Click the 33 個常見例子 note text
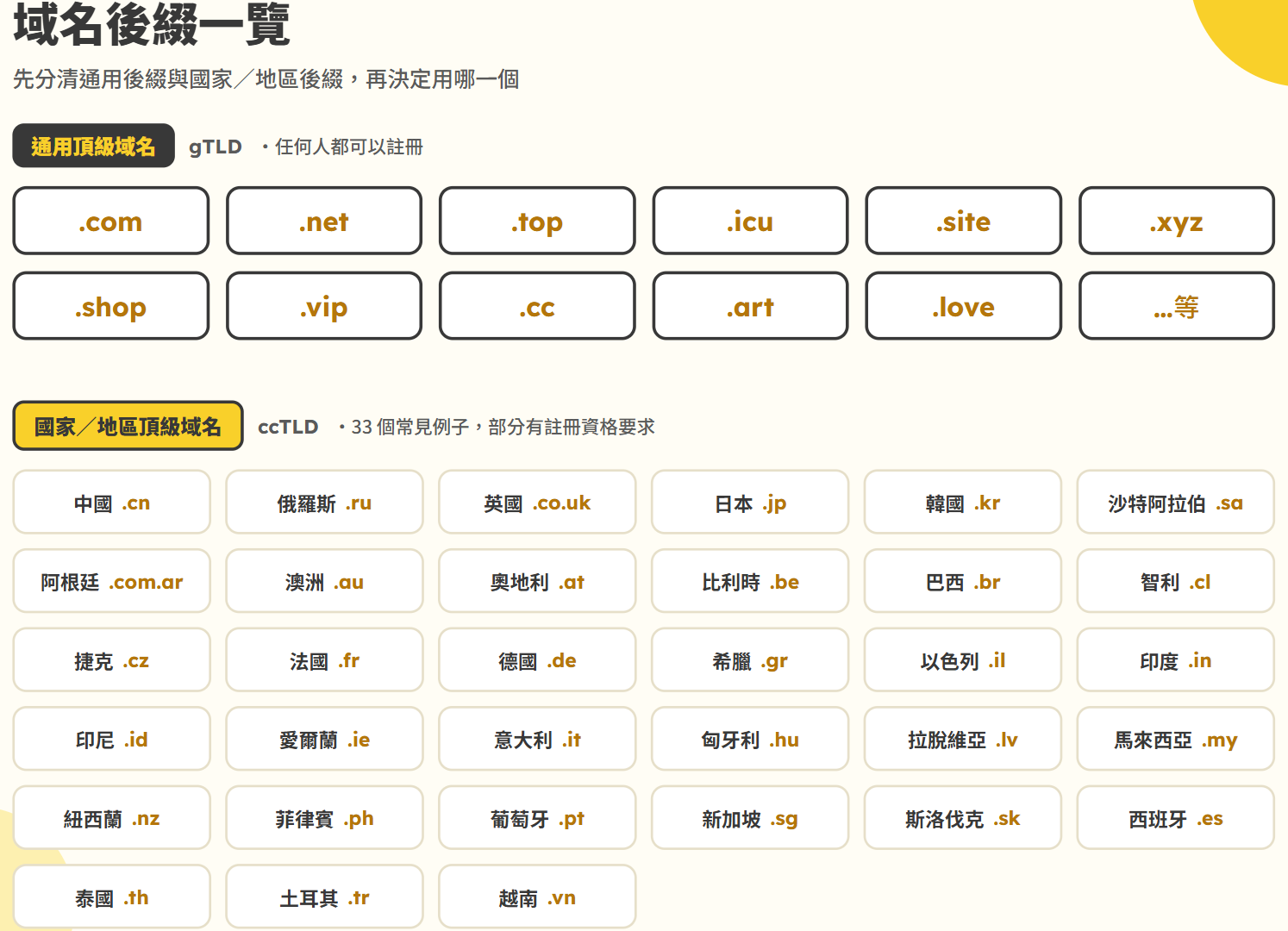Image resolution: width=1288 pixels, height=931 pixels. click(x=410, y=427)
